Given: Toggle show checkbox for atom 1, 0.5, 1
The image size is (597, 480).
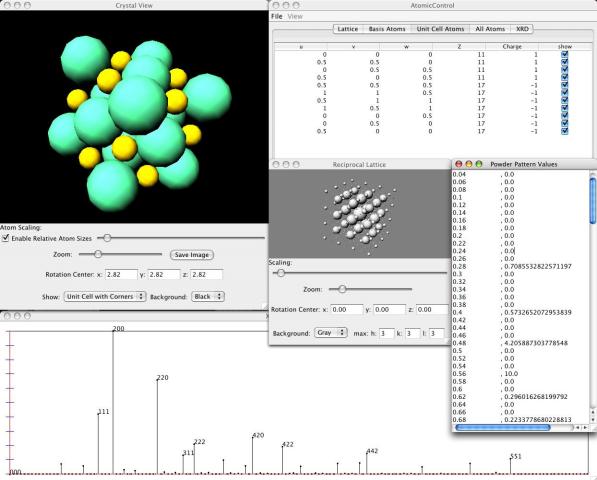Looking at the screenshot, I should point(565,108).
